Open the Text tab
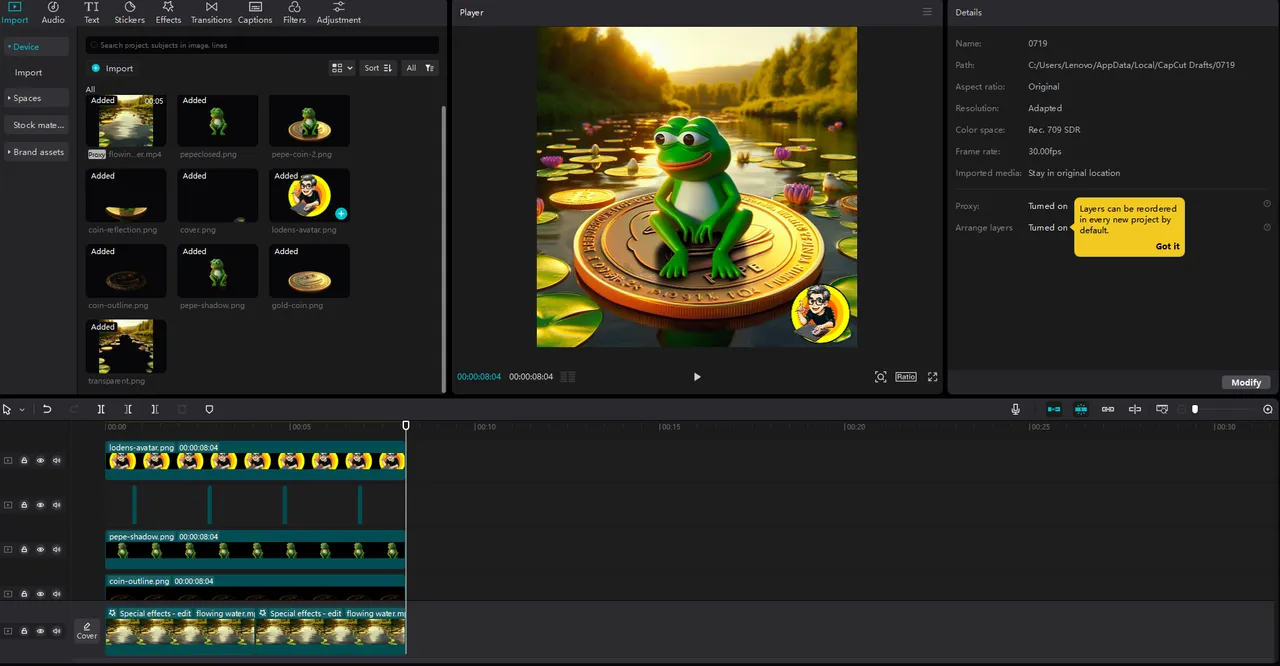Viewport: 1280px width, 666px height. pos(91,13)
